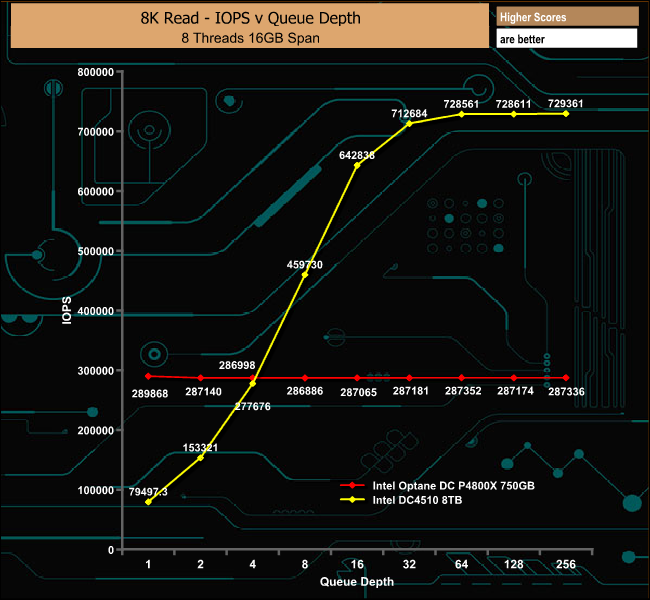Click the data label 287065
Viewport: 650px width, 600px height.
click(x=359, y=392)
